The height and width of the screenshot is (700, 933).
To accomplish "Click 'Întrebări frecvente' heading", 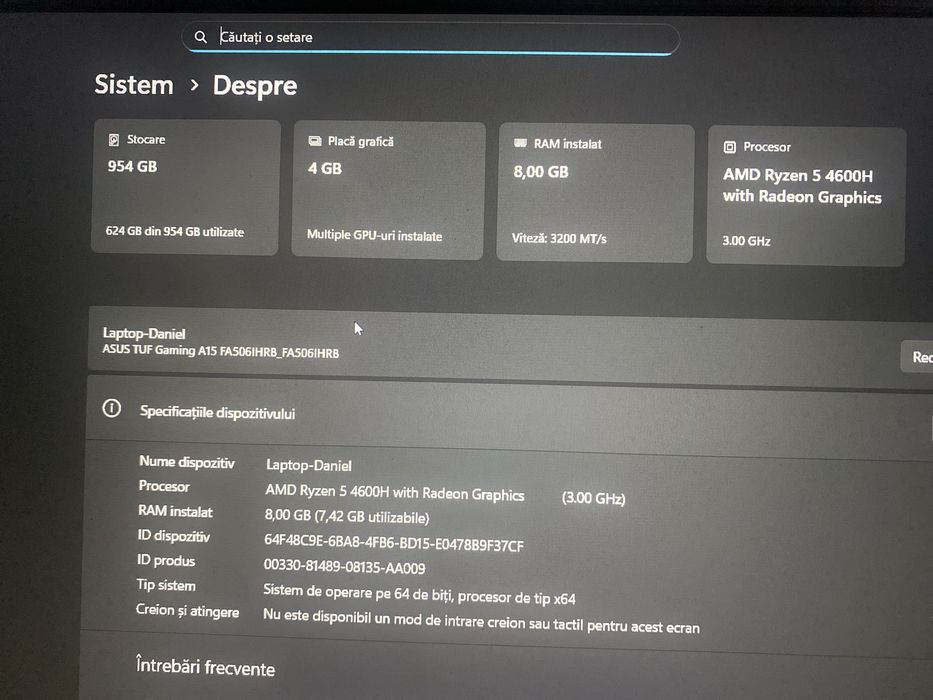I will click(x=205, y=666).
